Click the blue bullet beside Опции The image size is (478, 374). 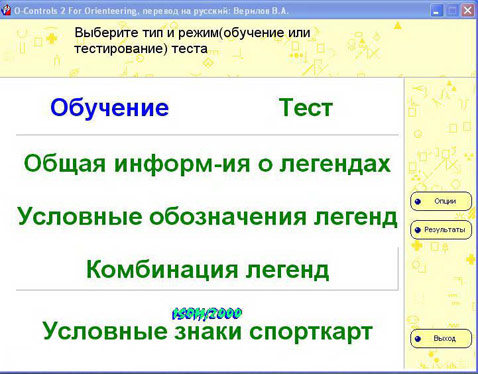click(418, 202)
